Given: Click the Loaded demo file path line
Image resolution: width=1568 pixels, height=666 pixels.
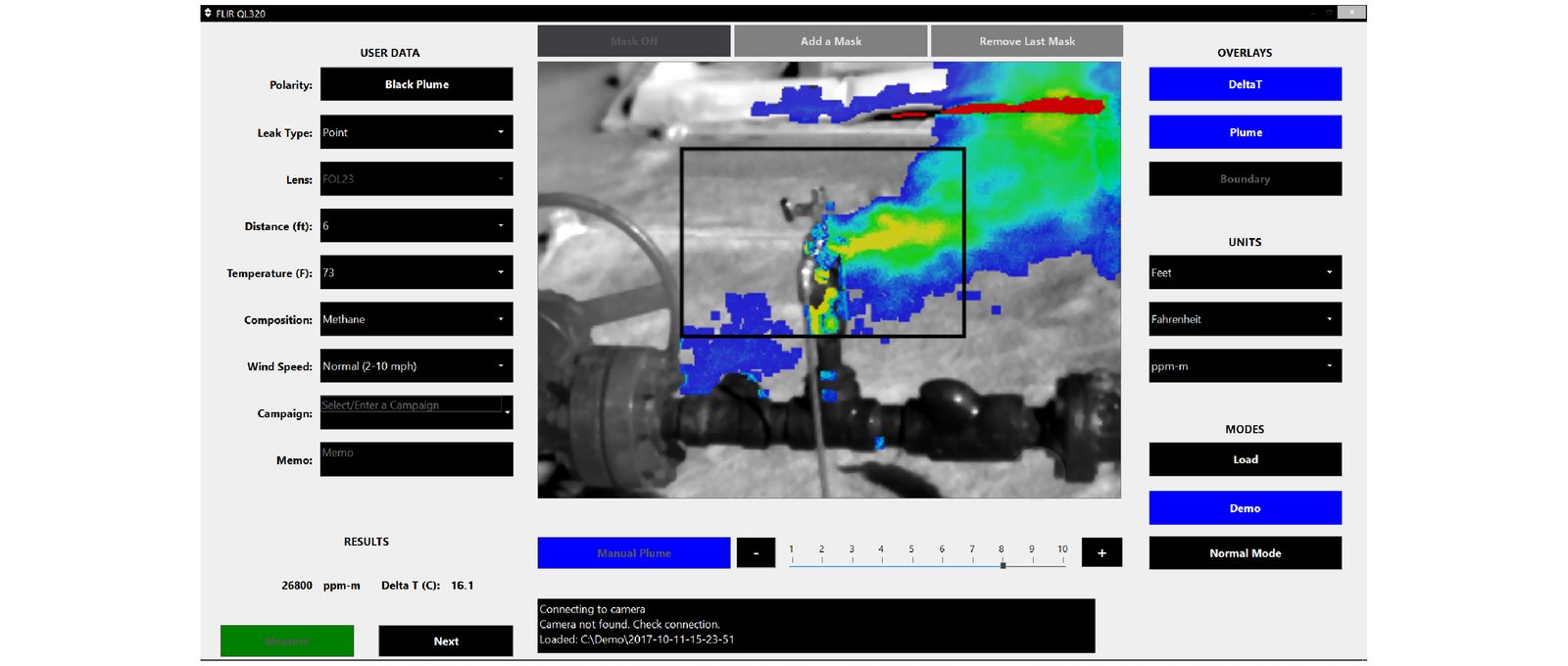Looking at the screenshot, I should click(636, 640).
